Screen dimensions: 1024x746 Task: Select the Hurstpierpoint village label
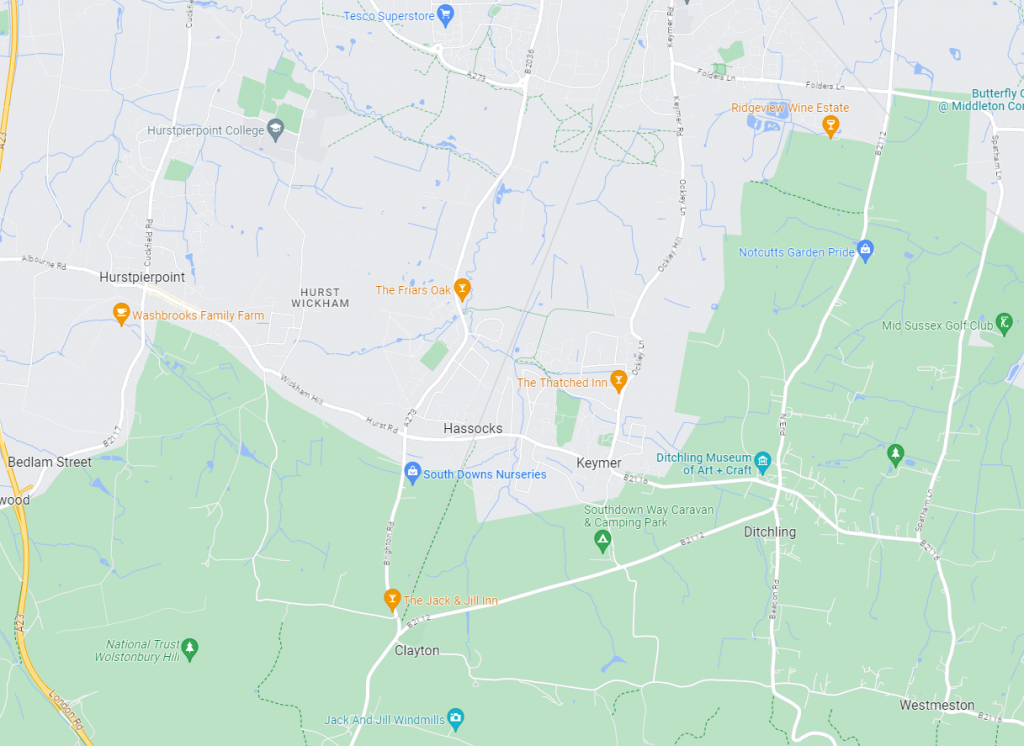click(142, 277)
